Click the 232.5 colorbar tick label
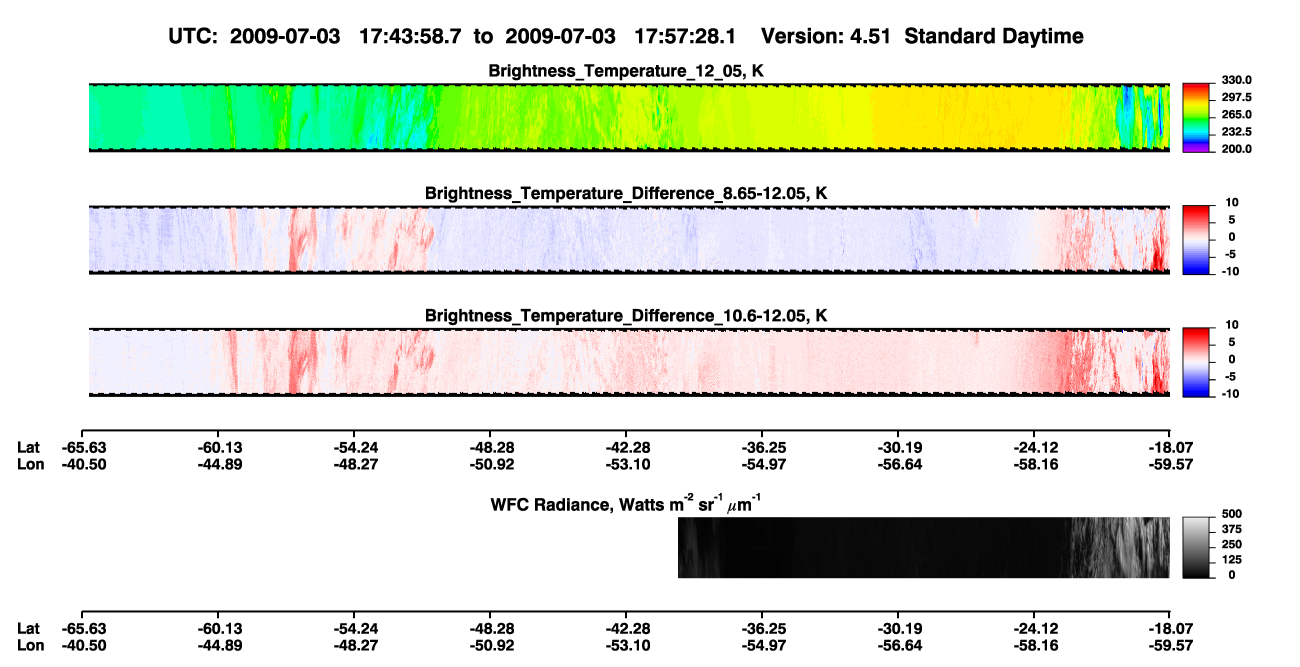Image resolution: width=1300 pixels, height=667 pixels. [1238, 131]
